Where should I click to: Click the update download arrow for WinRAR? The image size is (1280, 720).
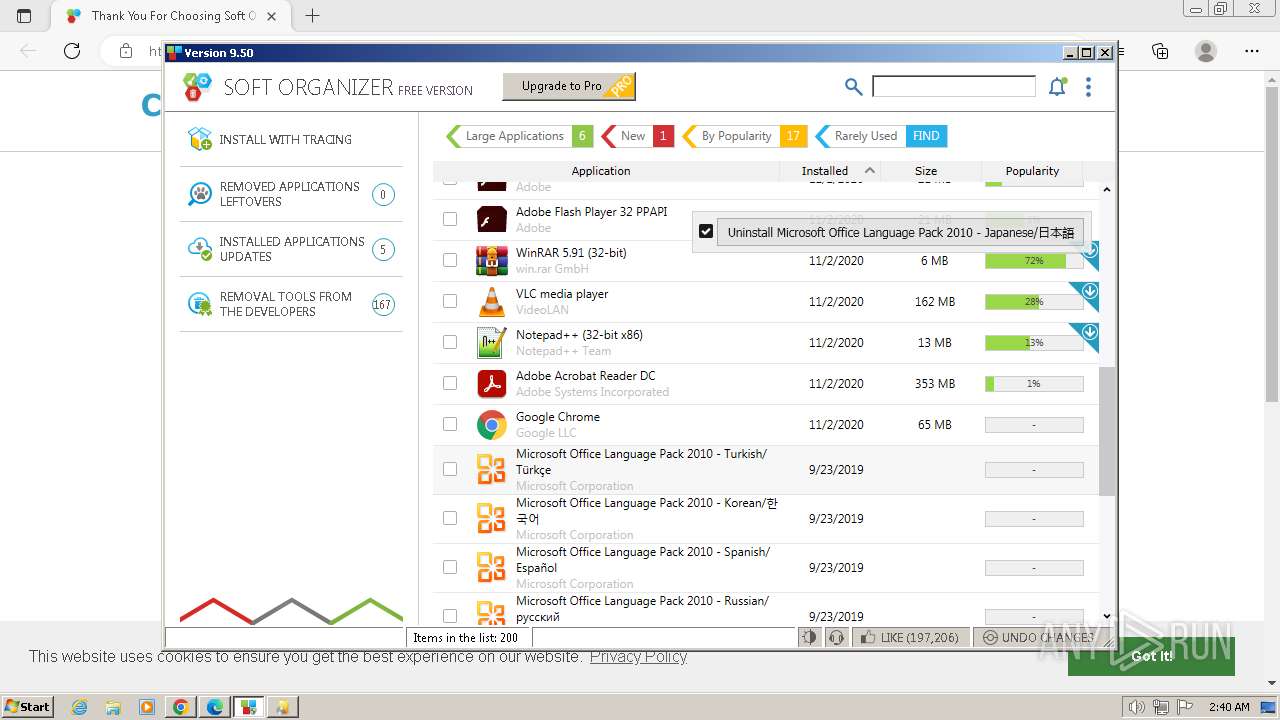pos(1090,251)
